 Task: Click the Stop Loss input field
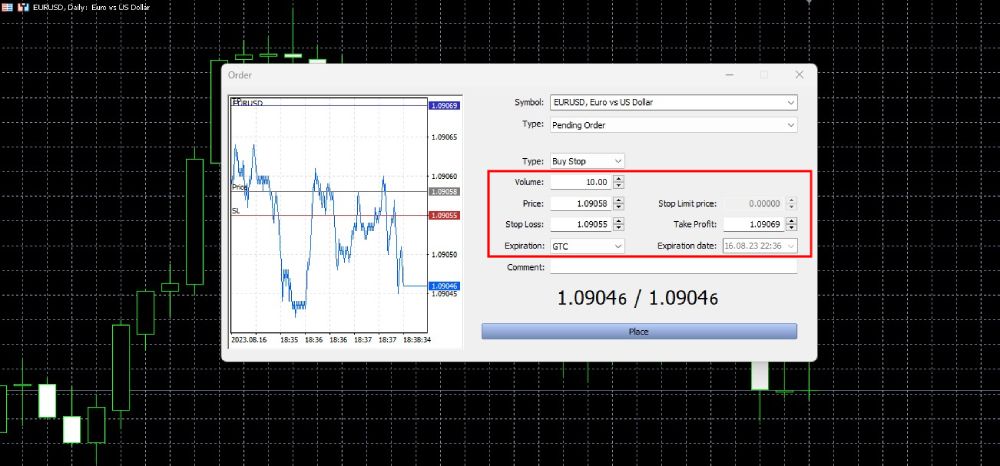click(x=580, y=224)
